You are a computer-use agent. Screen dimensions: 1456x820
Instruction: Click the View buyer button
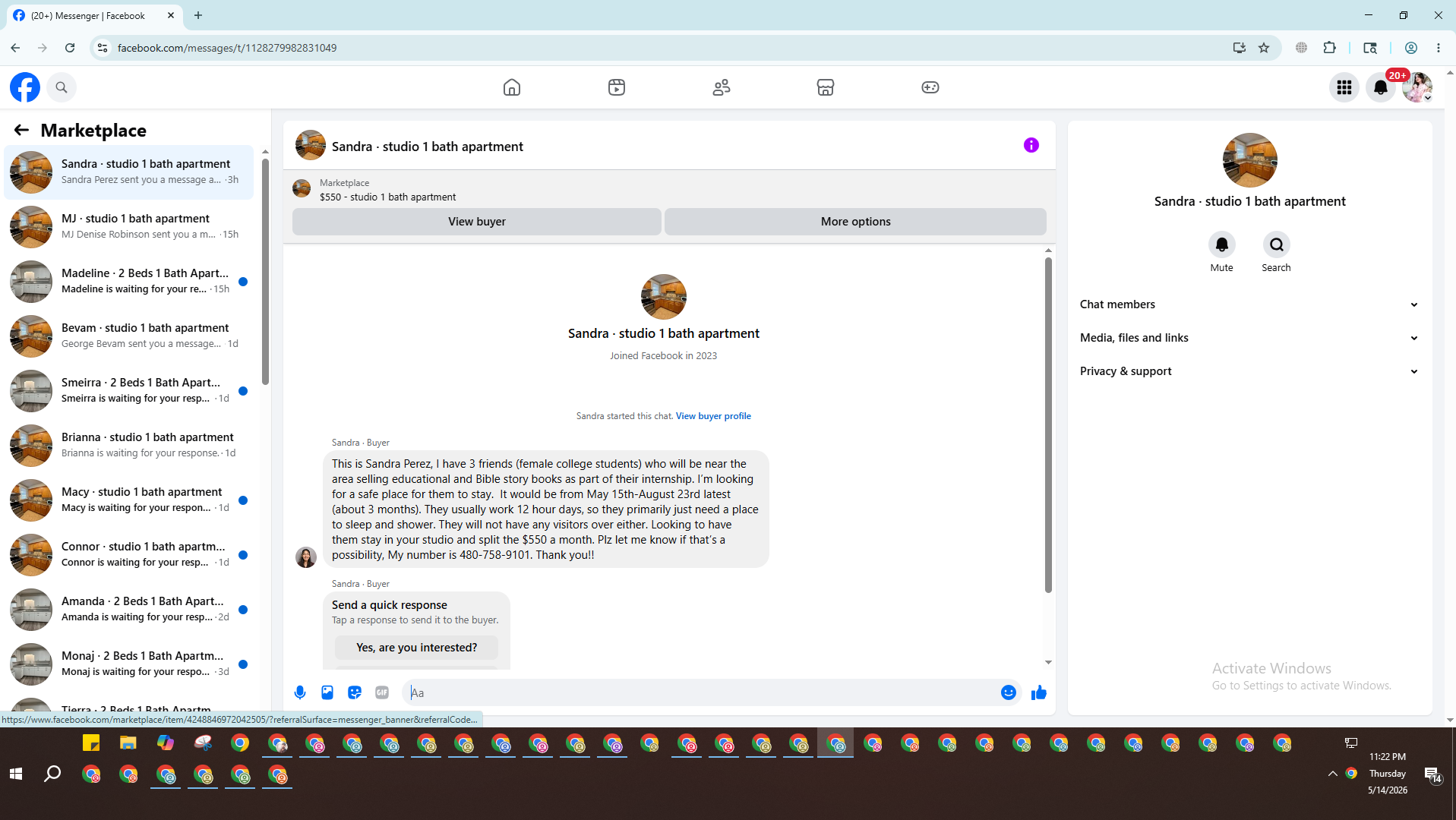coord(477,222)
